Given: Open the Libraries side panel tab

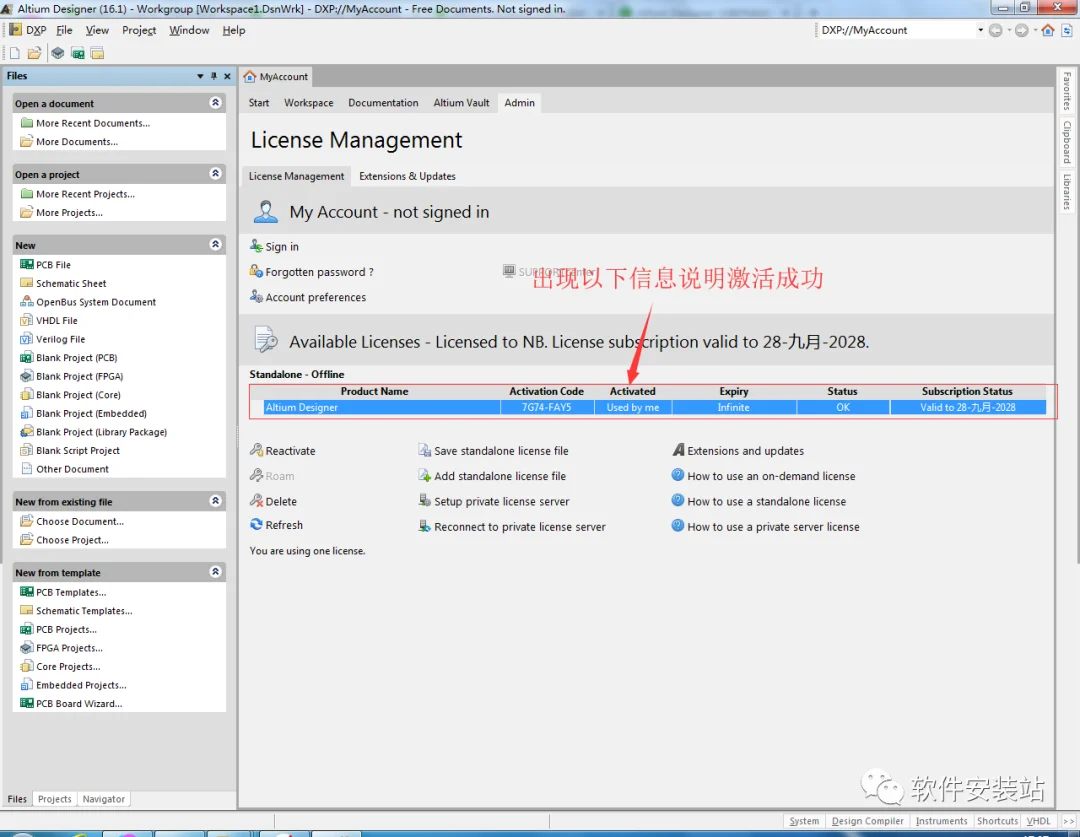Looking at the screenshot, I should tap(1067, 191).
